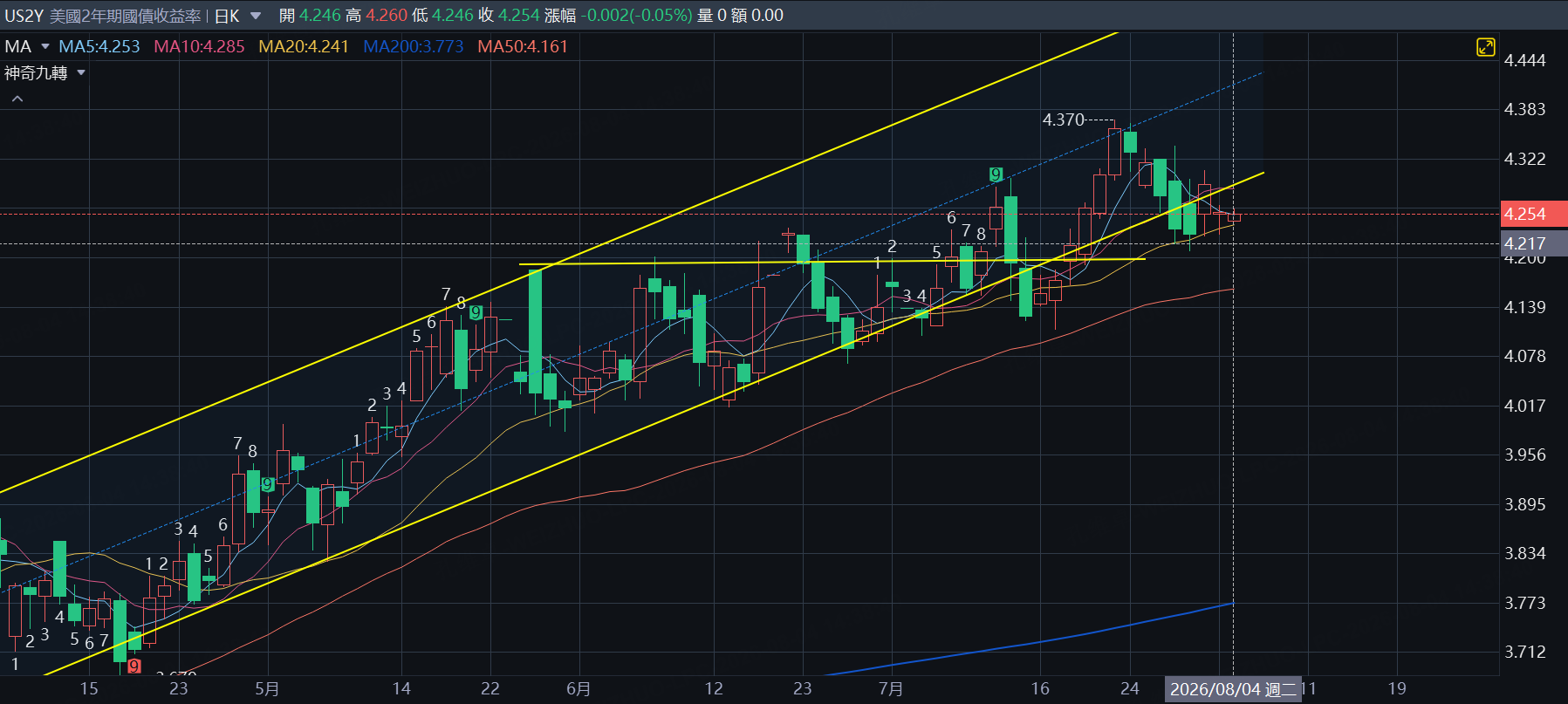
Task: Click the 19 date axis label
Action: click(1397, 689)
